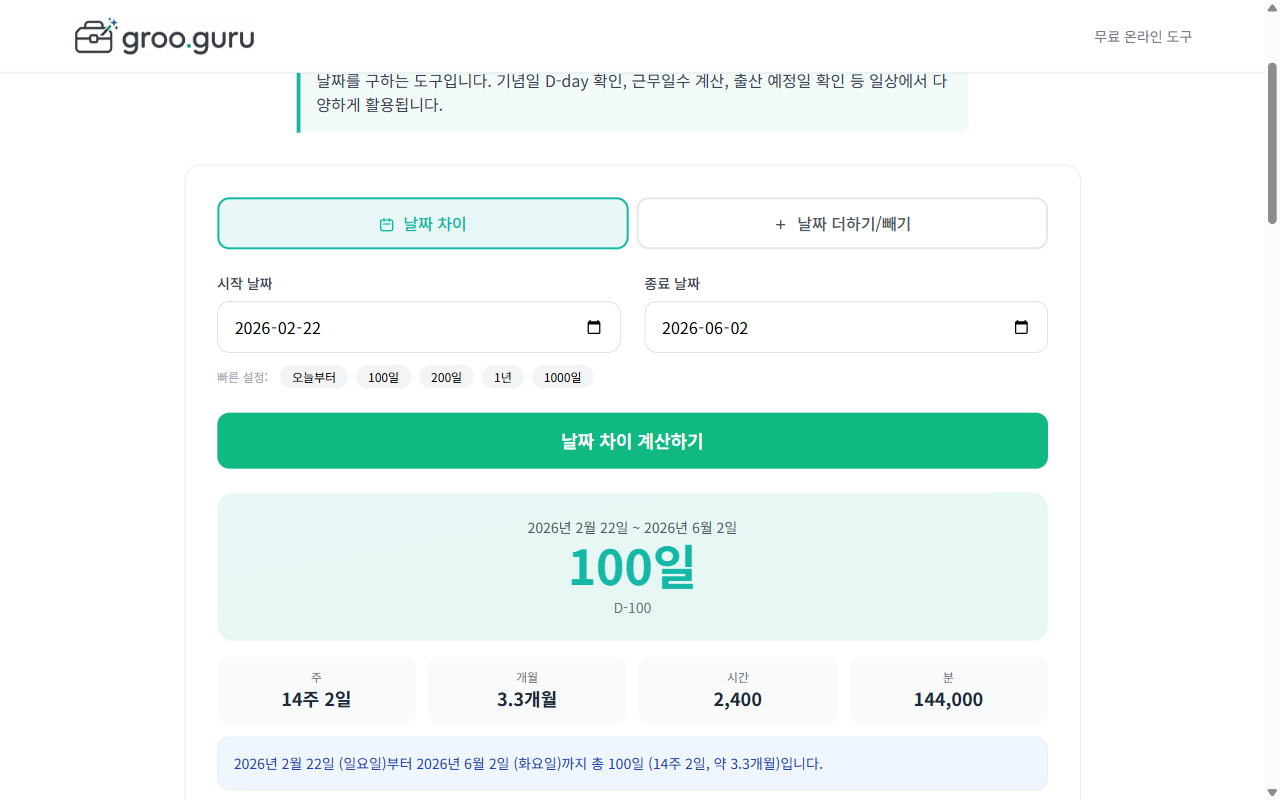Switch to the 날짜 차이 tab
Image resolution: width=1280 pixels, height=800 pixels.
423,223
